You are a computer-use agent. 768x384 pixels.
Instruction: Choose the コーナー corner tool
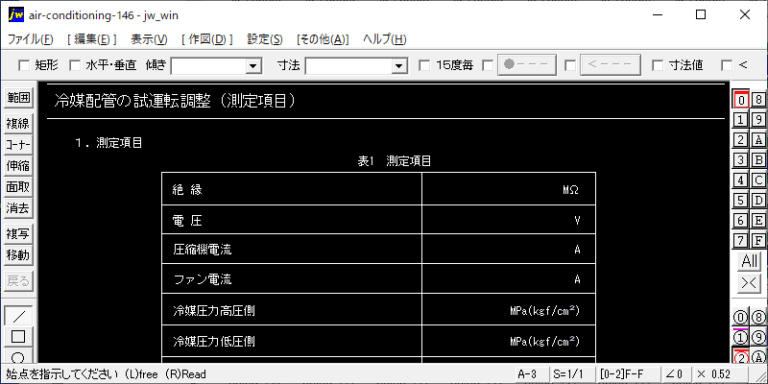(x=18, y=144)
